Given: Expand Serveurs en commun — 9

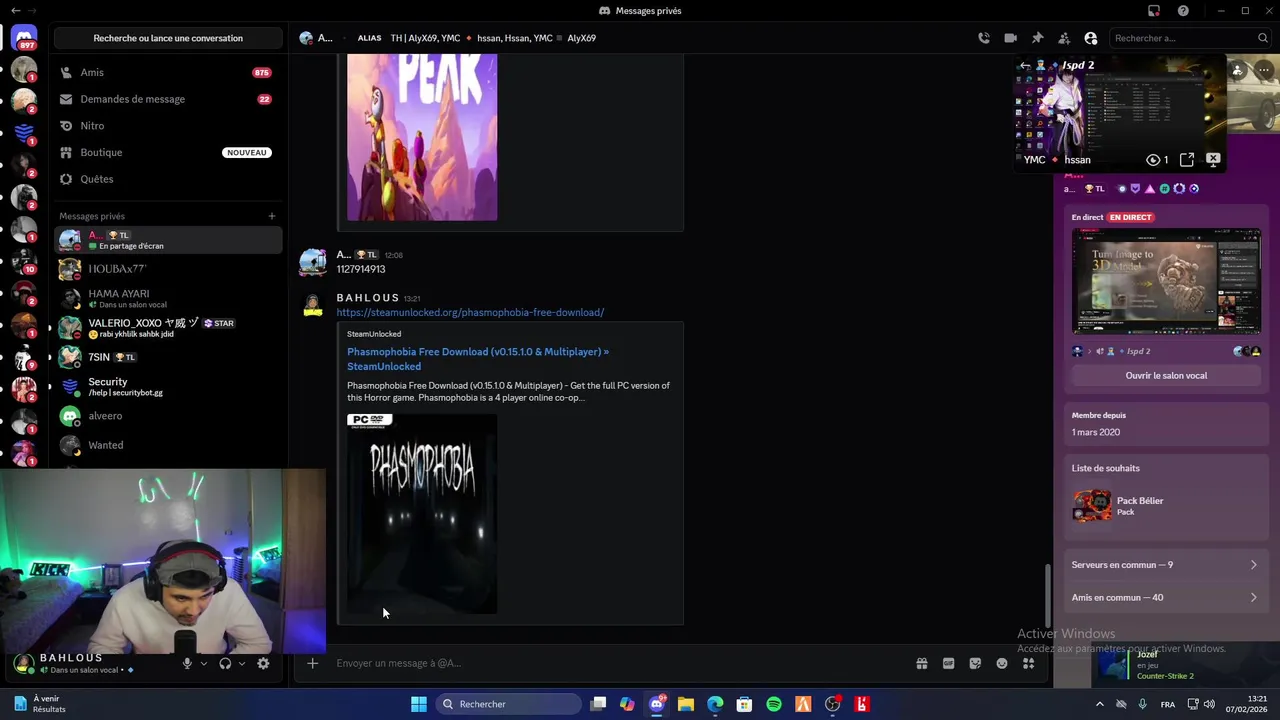Looking at the screenshot, I should click(1165, 565).
